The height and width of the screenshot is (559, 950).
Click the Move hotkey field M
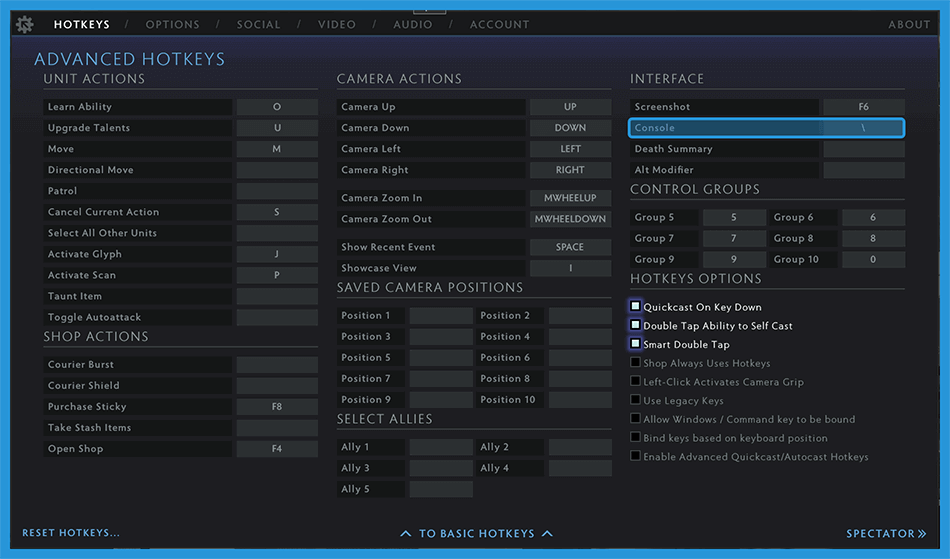[x=277, y=149]
